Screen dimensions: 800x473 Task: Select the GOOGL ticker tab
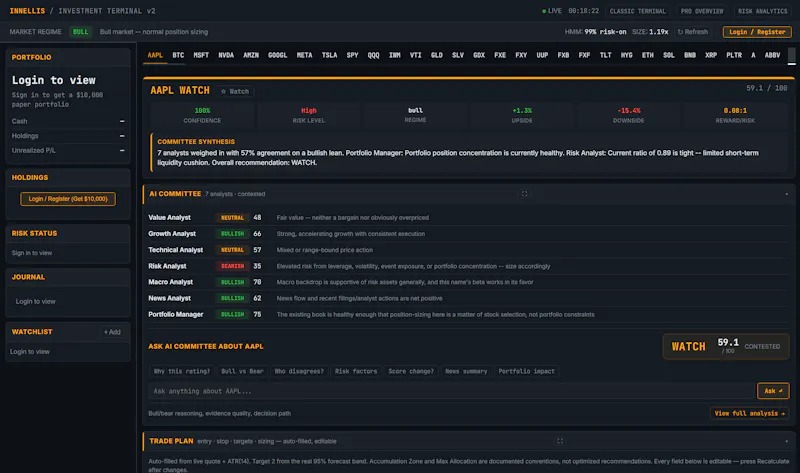tap(278, 55)
